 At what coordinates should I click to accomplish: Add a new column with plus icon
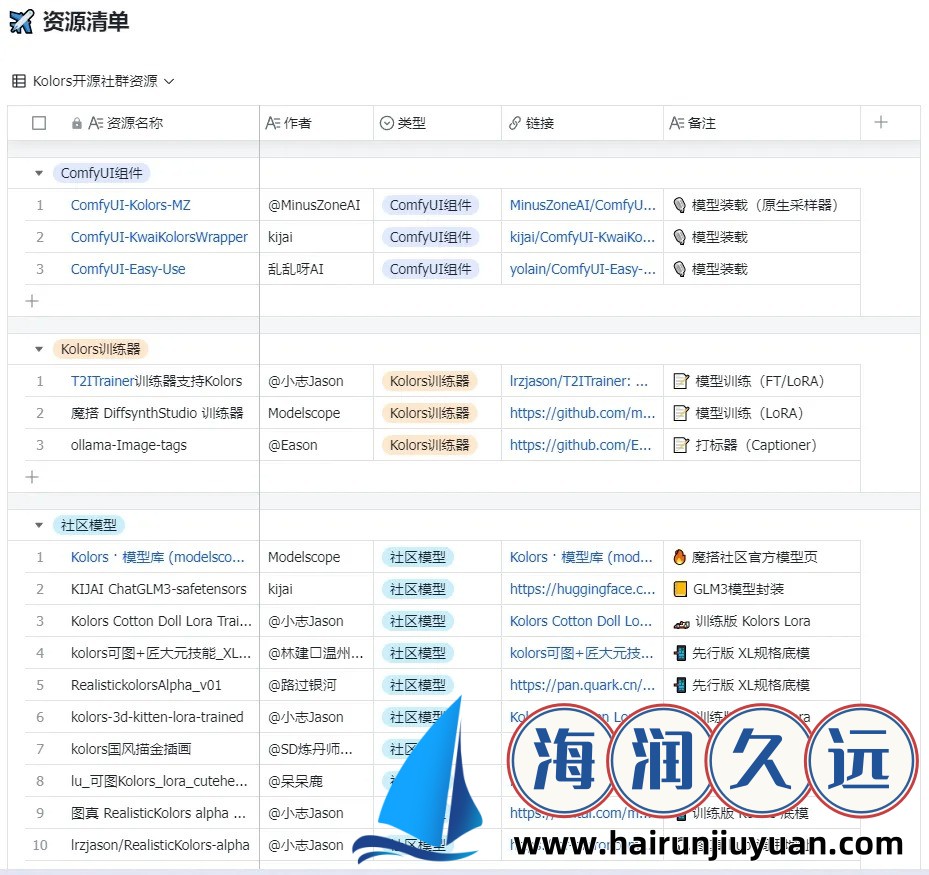point(881,122)
